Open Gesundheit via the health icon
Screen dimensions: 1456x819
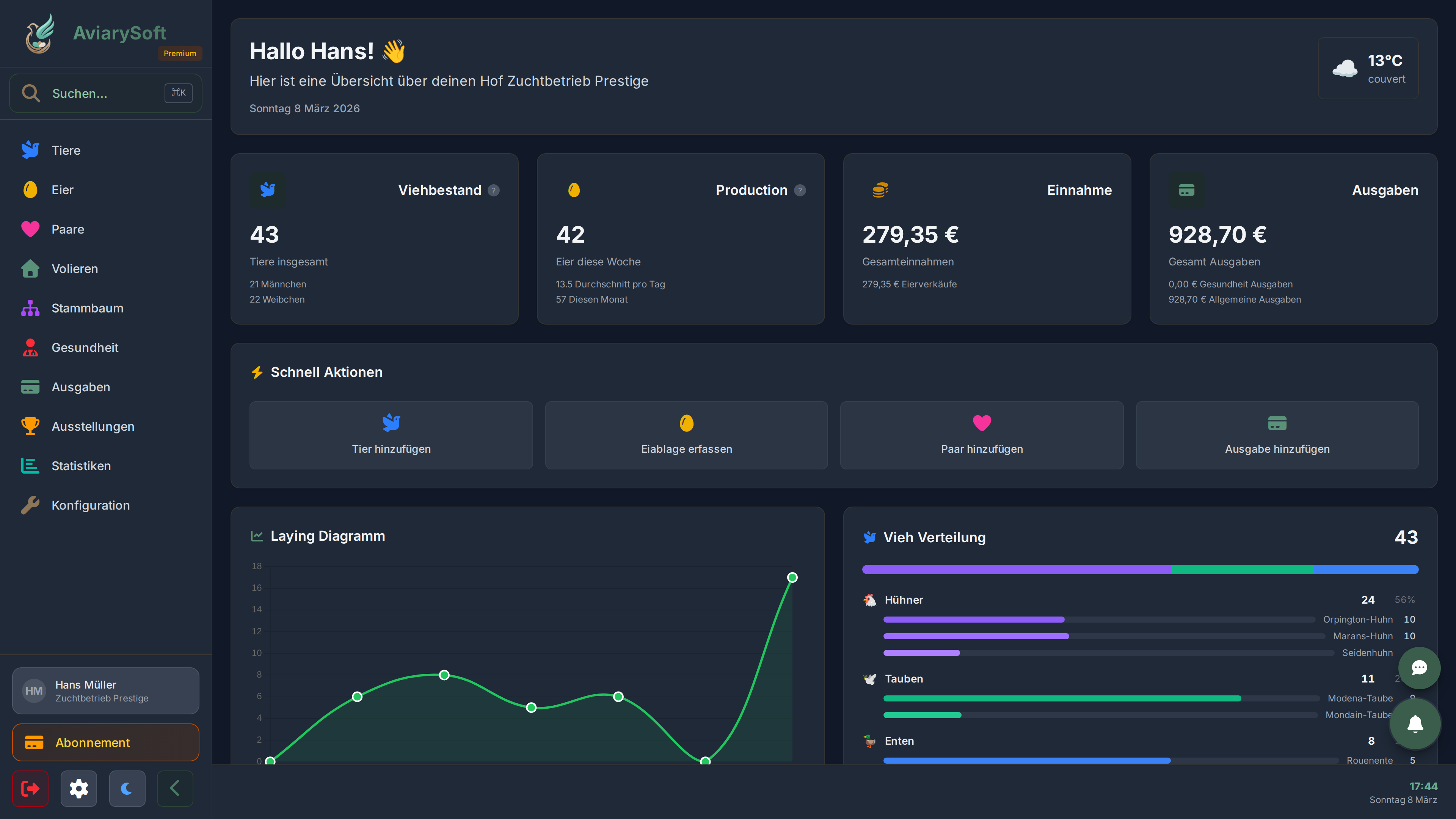click(30, 347)
